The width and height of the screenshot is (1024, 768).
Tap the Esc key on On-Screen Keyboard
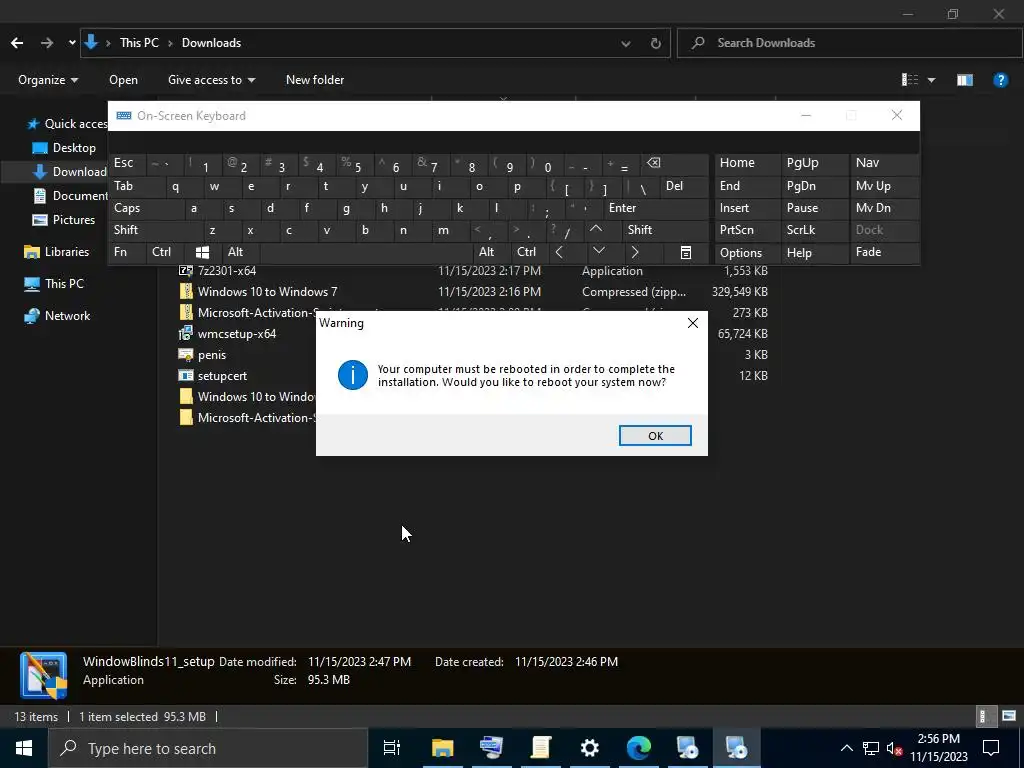tap(127, 163)
